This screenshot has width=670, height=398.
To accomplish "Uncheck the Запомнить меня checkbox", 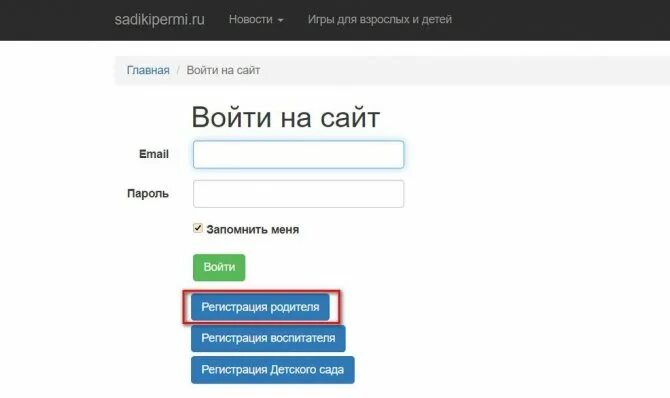I will coord(197,228).
